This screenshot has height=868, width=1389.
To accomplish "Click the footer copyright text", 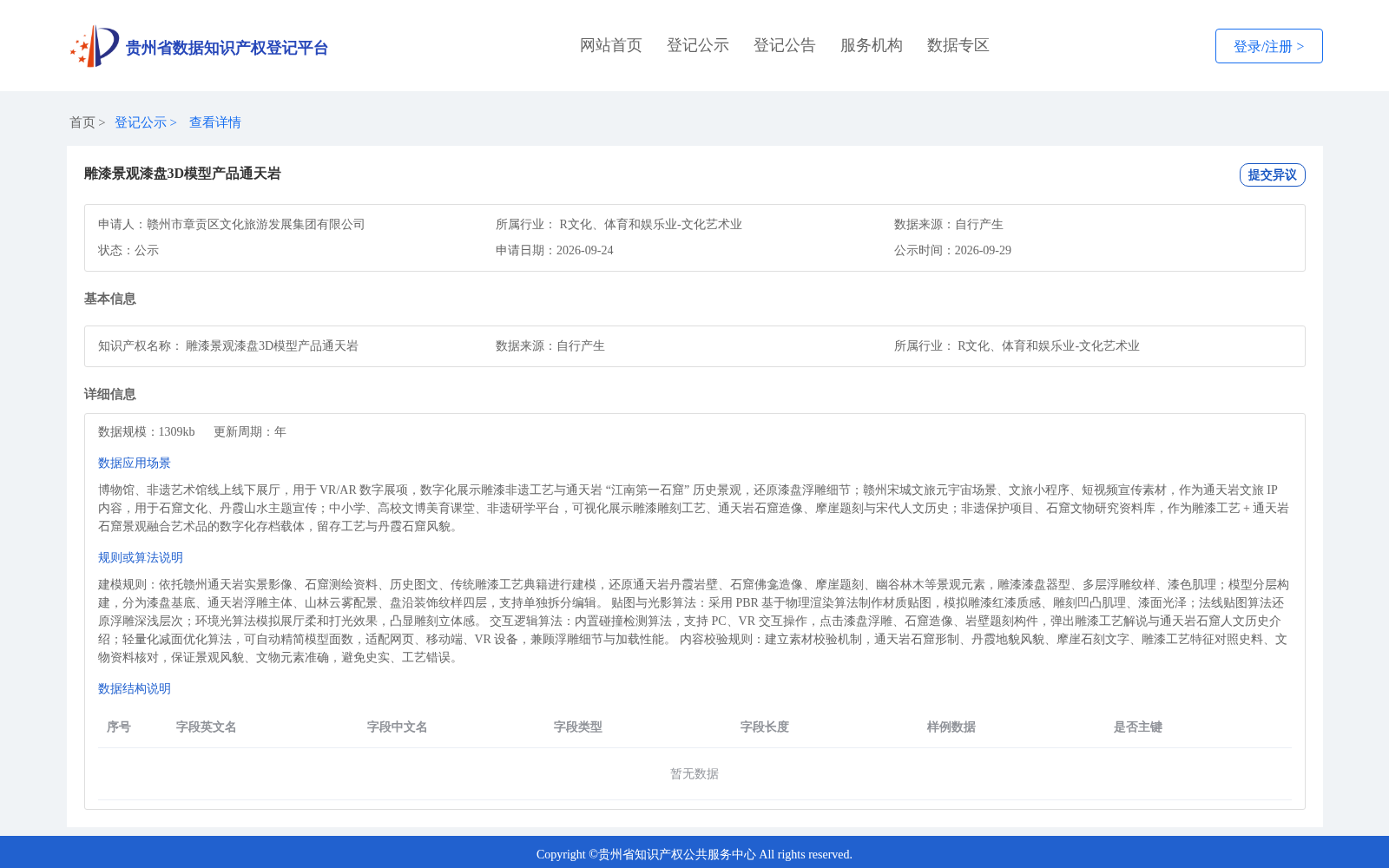I will point(694,855).
